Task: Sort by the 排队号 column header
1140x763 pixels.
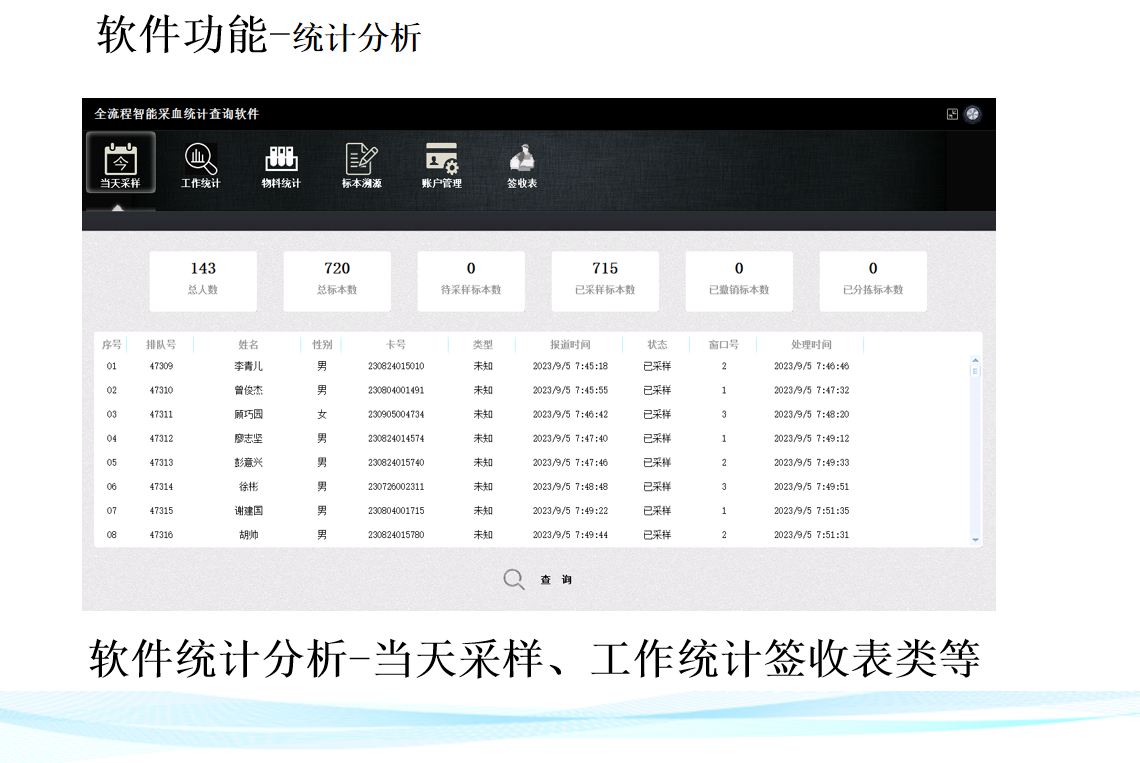Action: click(x=161, y=345)
